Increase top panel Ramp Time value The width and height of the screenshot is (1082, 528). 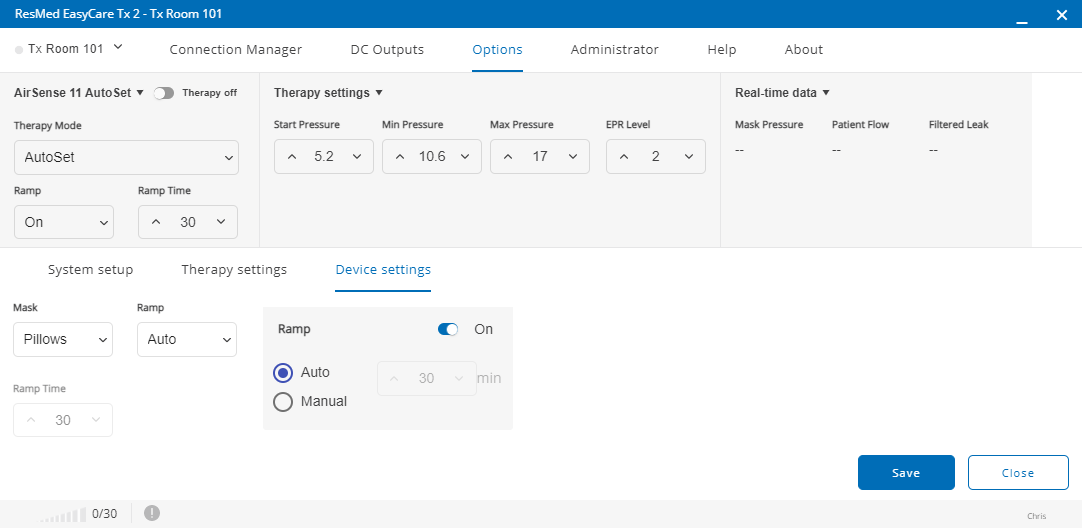(x=156, y=222)
